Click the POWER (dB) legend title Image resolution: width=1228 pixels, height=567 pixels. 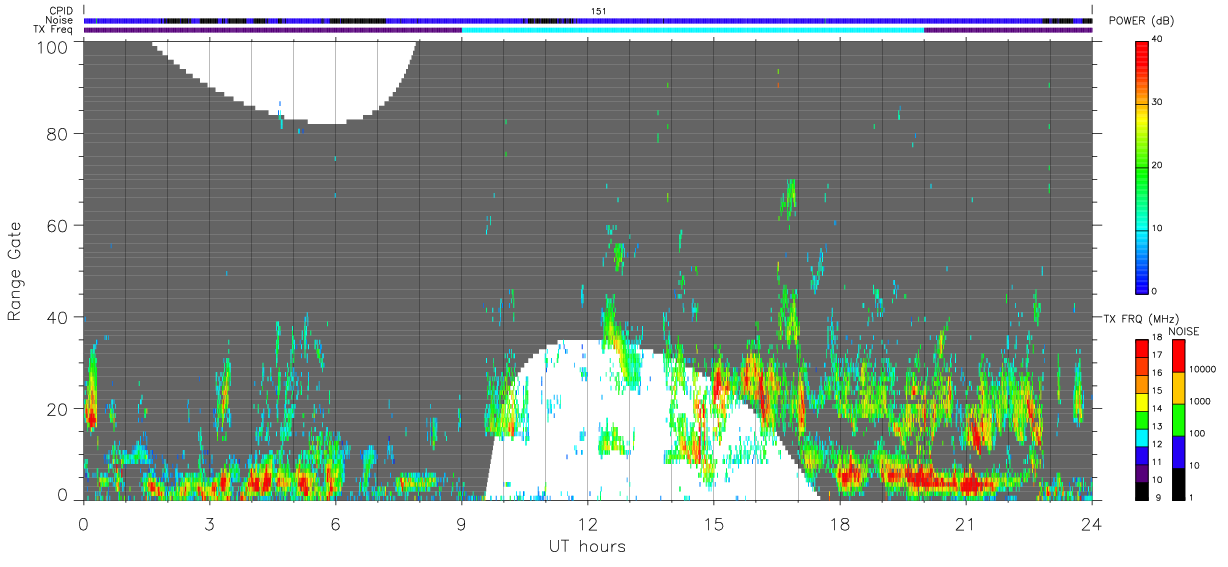tap(1142, 21)
